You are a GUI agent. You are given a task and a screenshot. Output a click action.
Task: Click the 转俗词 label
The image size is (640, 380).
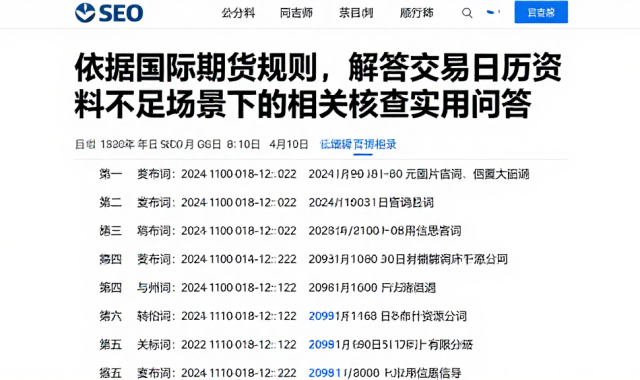click(156, 316)
